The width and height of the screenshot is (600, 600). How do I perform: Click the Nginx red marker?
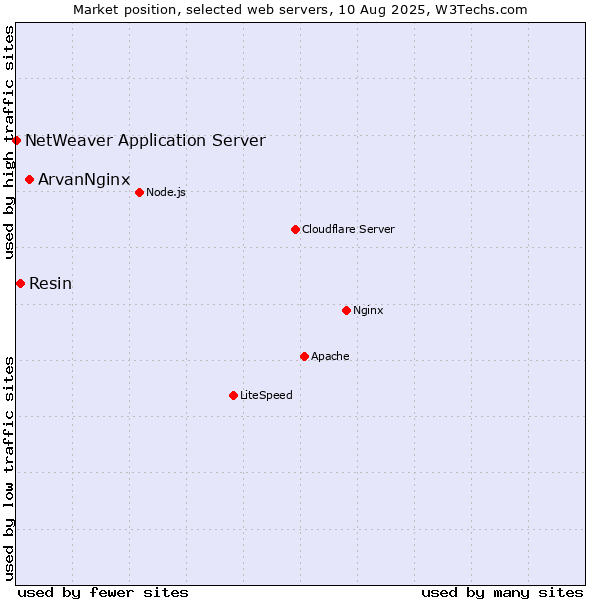pyautogui.click(x=346, y=310)
